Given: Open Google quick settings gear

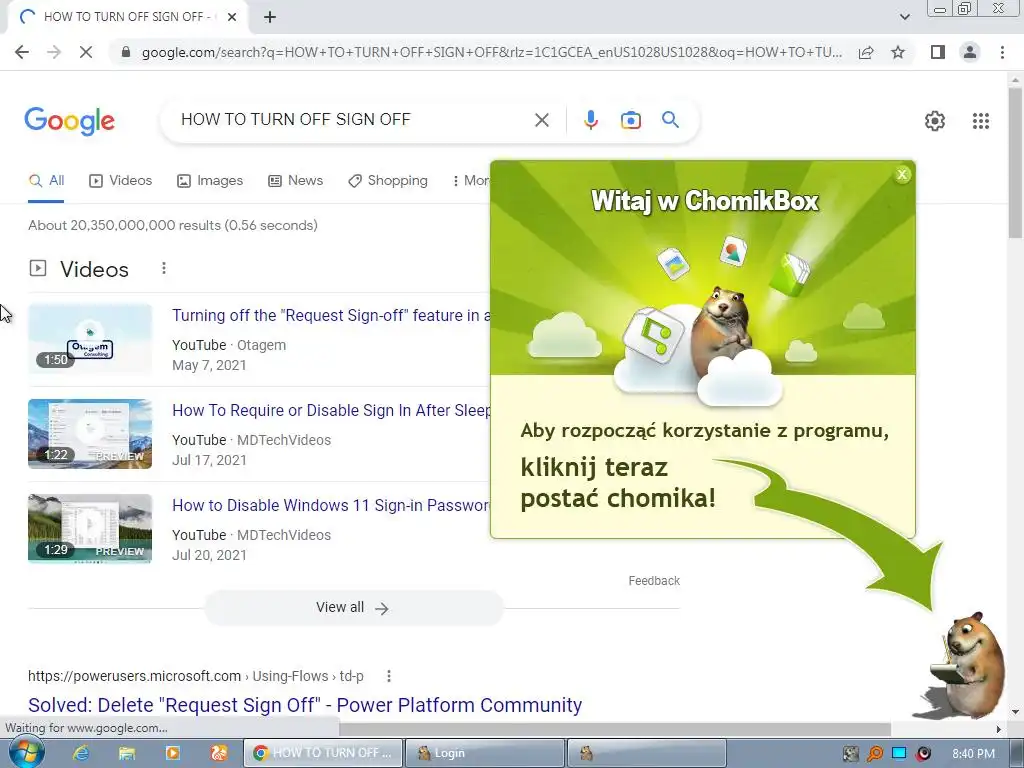Looking at the screenshot, I should coord(935,121).
